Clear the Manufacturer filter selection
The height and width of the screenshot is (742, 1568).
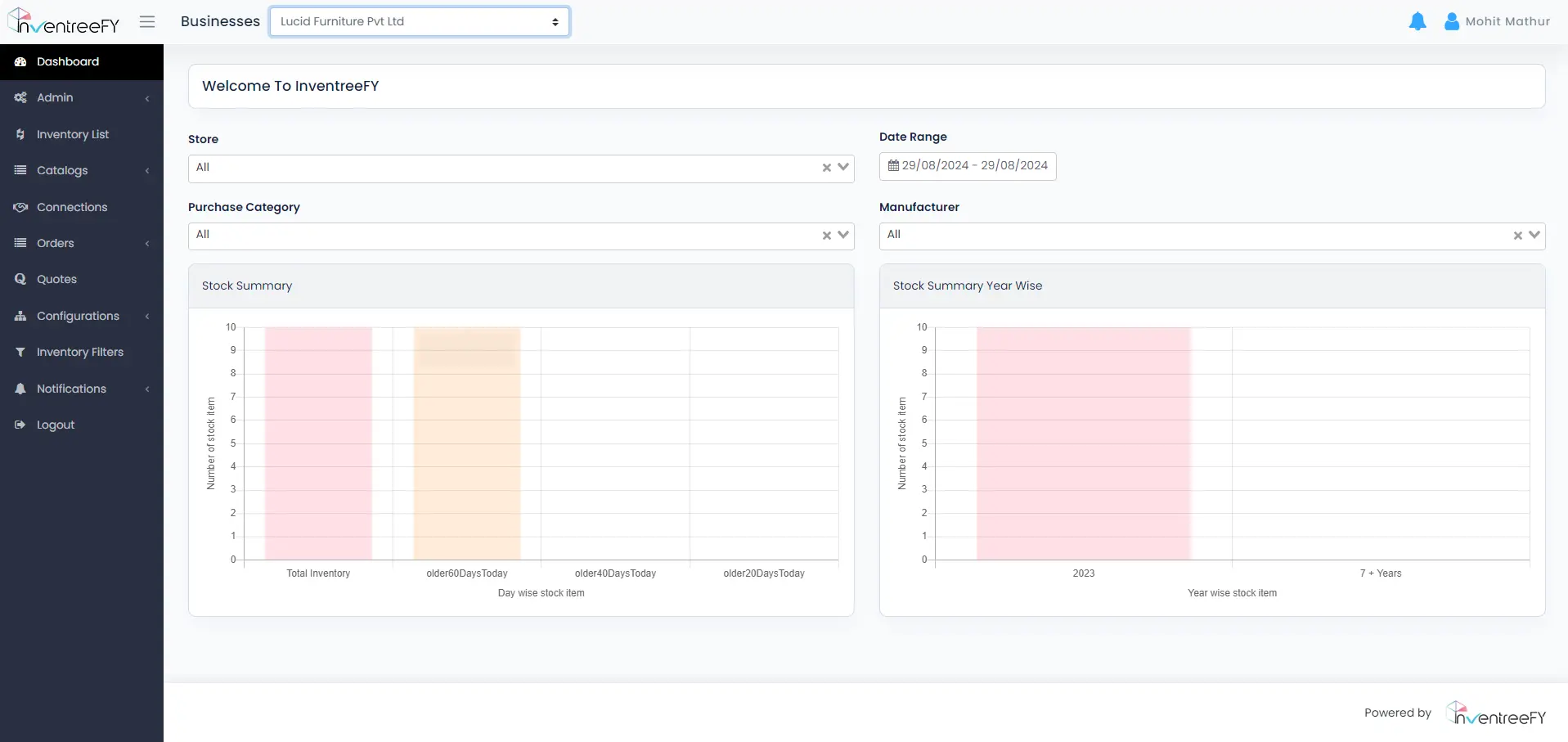[1517, 236]
